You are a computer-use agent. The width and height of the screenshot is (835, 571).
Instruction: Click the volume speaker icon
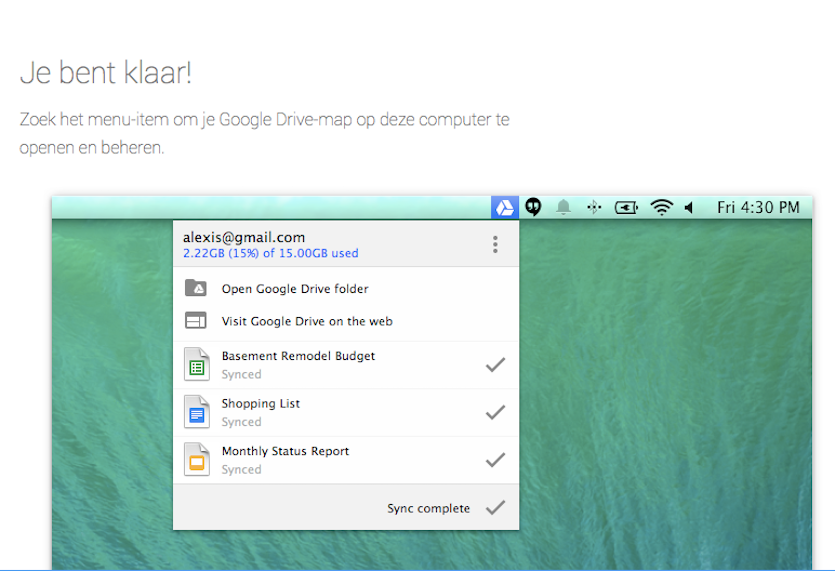pos(689,207)
